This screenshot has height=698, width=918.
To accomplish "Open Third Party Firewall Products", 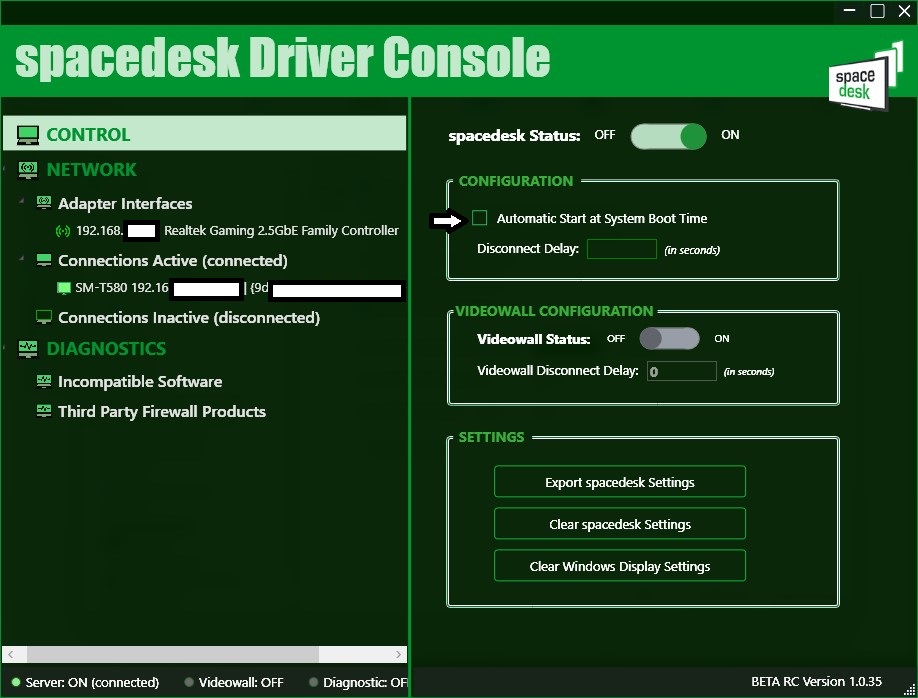I will 162,412.
